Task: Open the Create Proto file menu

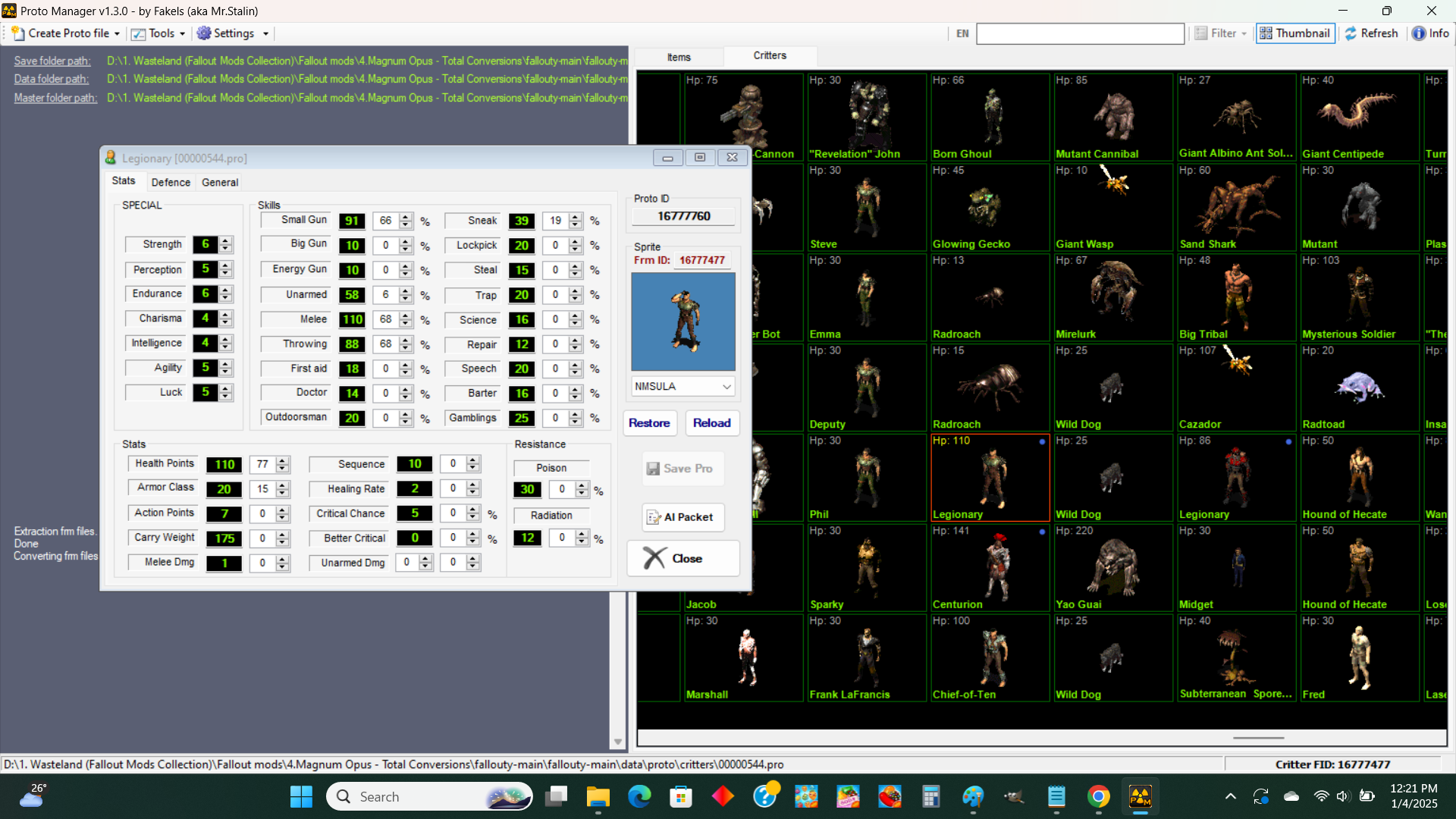Action: pos(66,33)
